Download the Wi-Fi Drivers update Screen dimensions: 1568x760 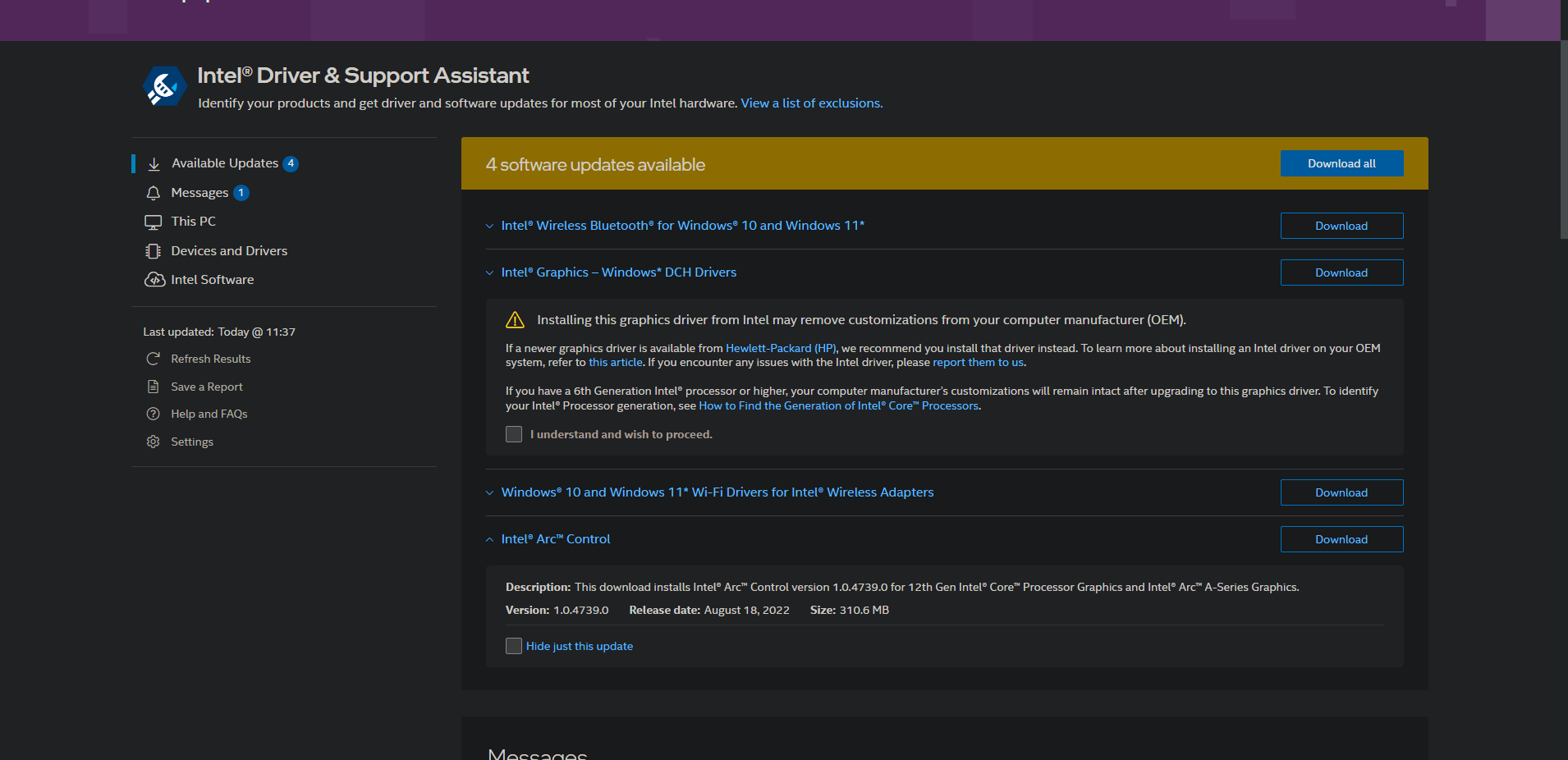(1341, 492)
